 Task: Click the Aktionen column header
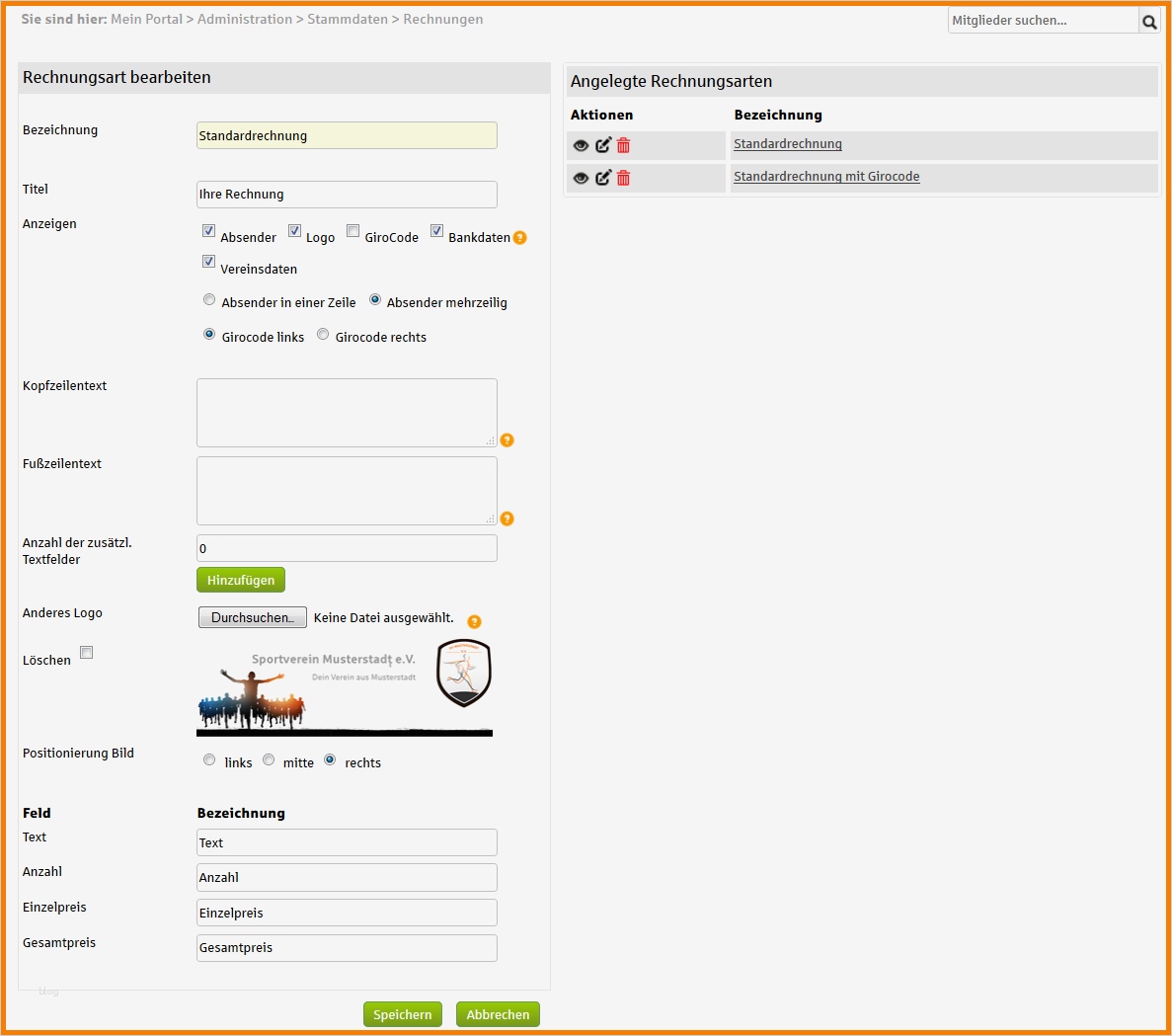point(601,116)
